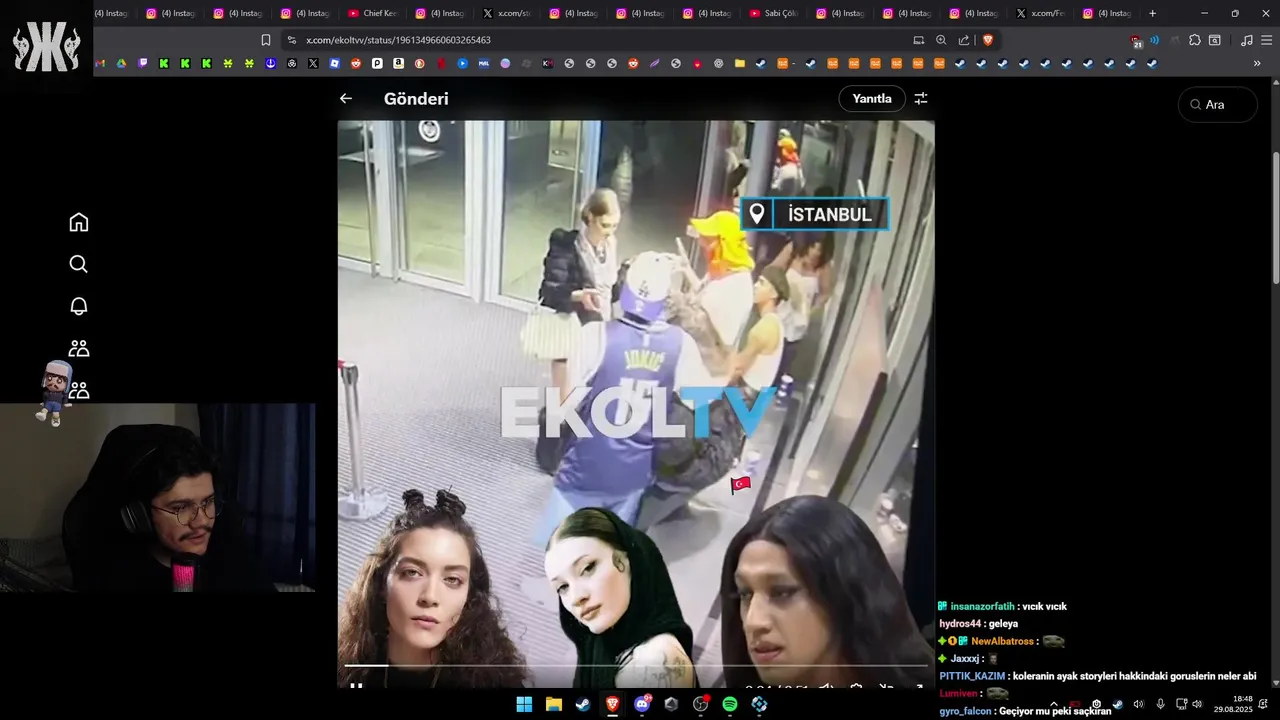Image resolution: width=1280 pixels, height=720 pixels.
Task: Open the browser hamburger menu
Action: [1265, 40]
